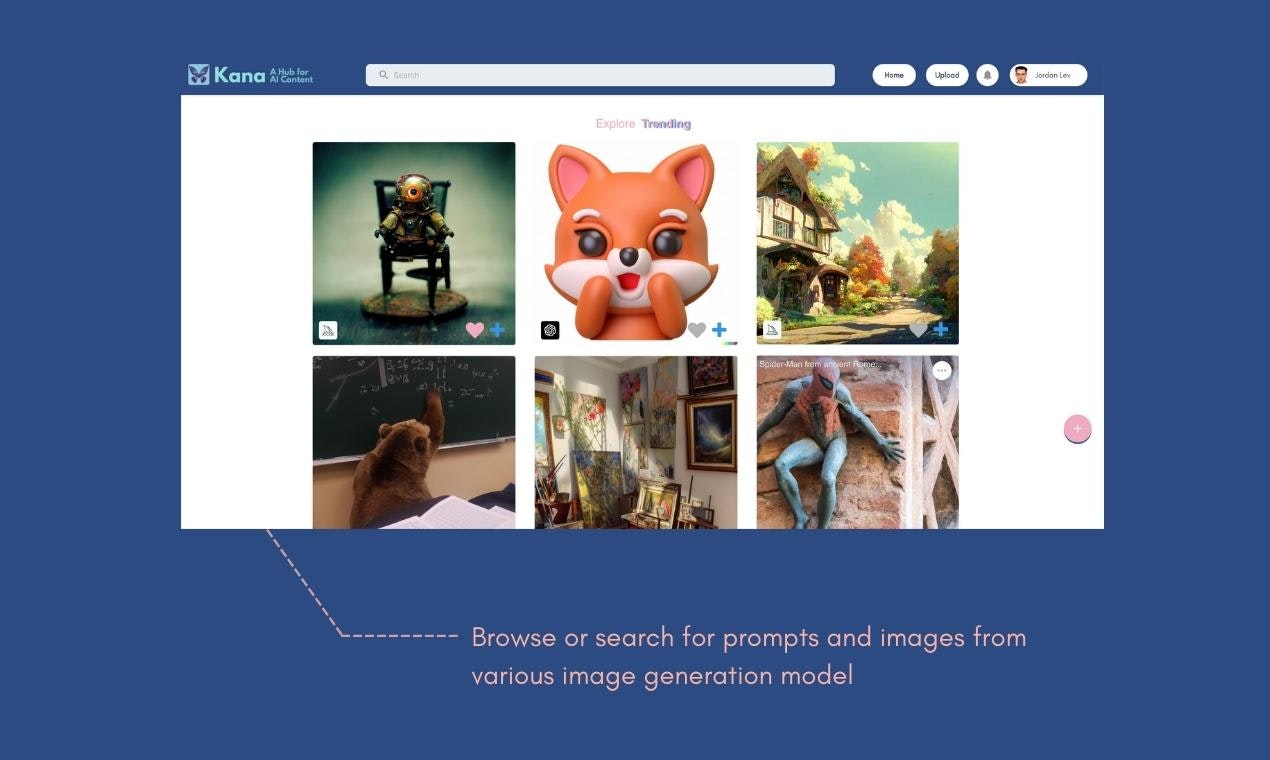Click the Upload button

pyautogui.click(x=947, y=75)
